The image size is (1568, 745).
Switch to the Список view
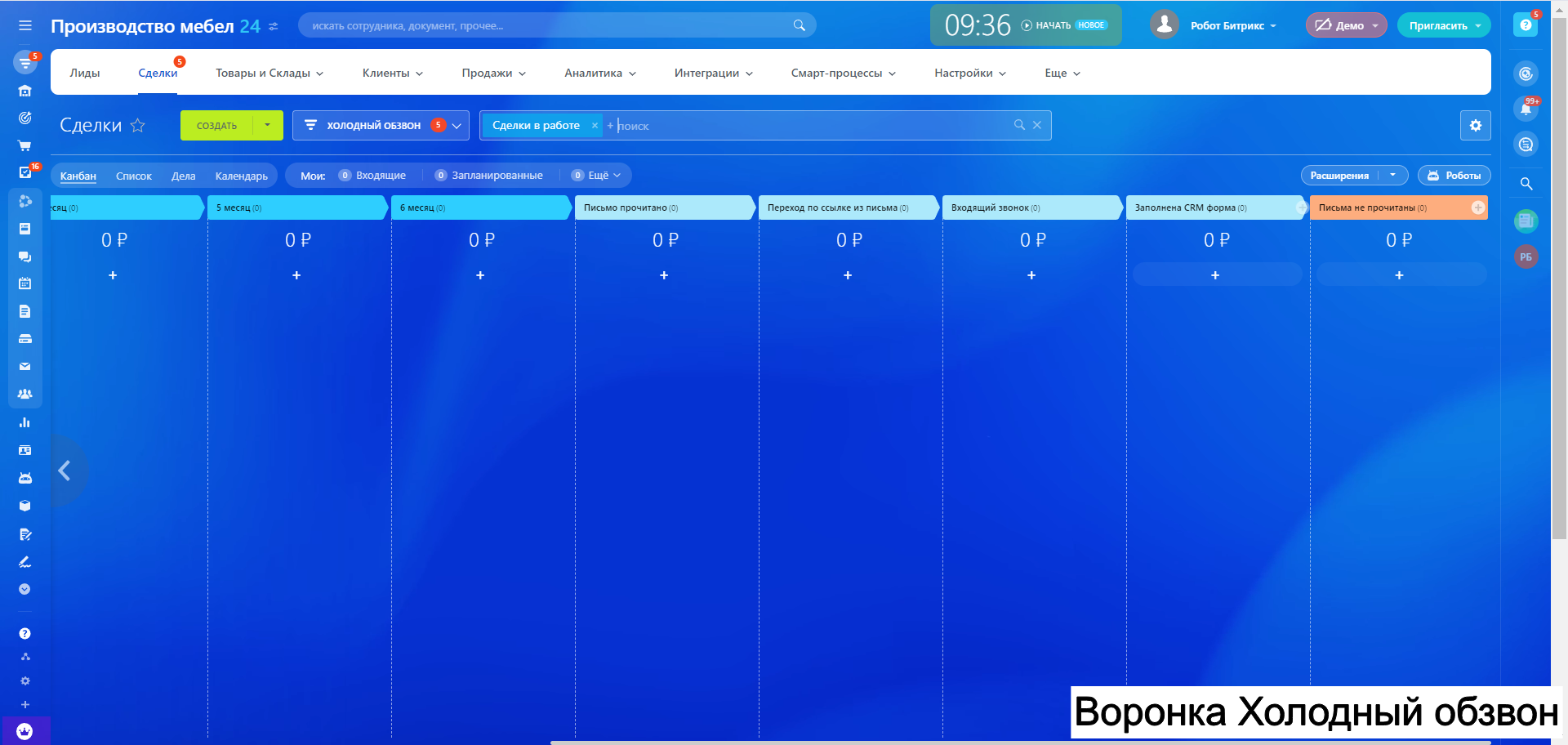click(x=134, y=176)
